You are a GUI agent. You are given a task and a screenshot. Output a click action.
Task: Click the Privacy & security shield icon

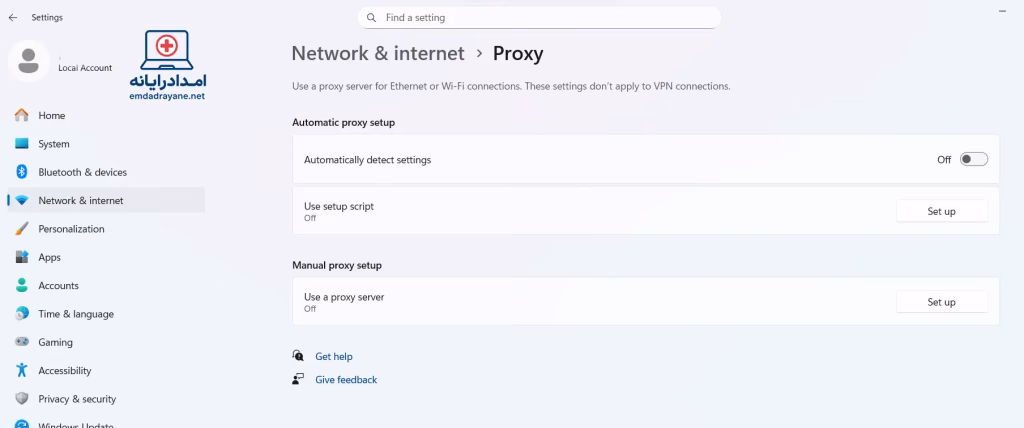(x=22, y=399)
